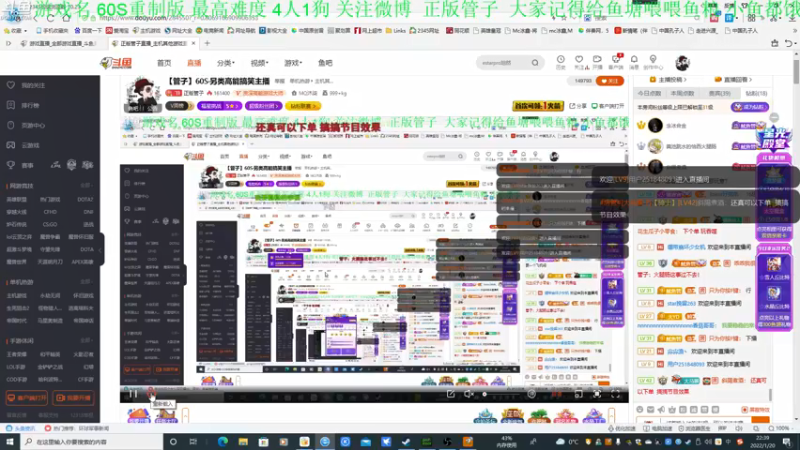Click the danmaku edit icon in player
Image resolution: width=800 pixels, height=450 pixels.
451,393
